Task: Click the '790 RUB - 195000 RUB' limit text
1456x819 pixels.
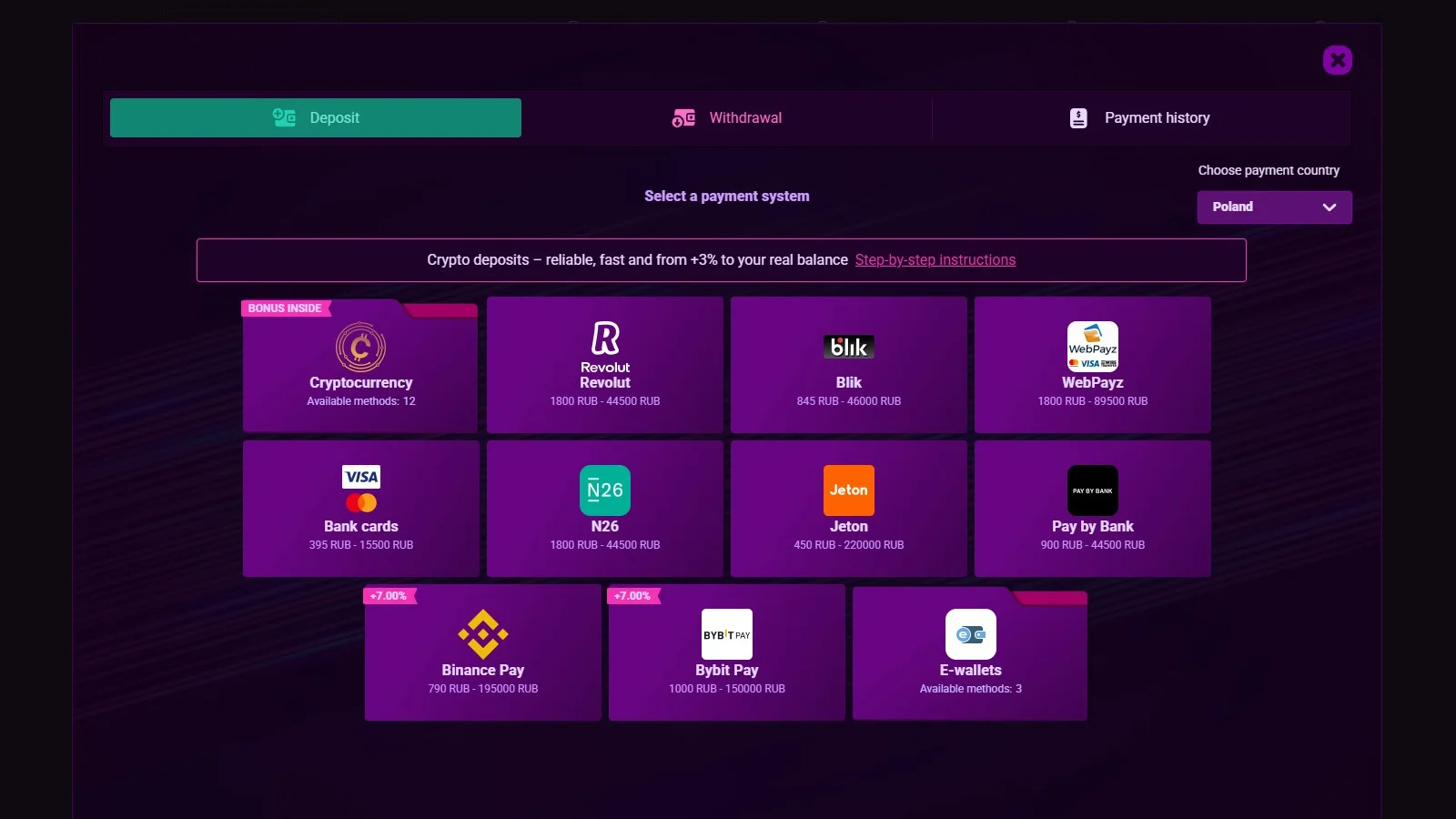Action: click(483, 689)
